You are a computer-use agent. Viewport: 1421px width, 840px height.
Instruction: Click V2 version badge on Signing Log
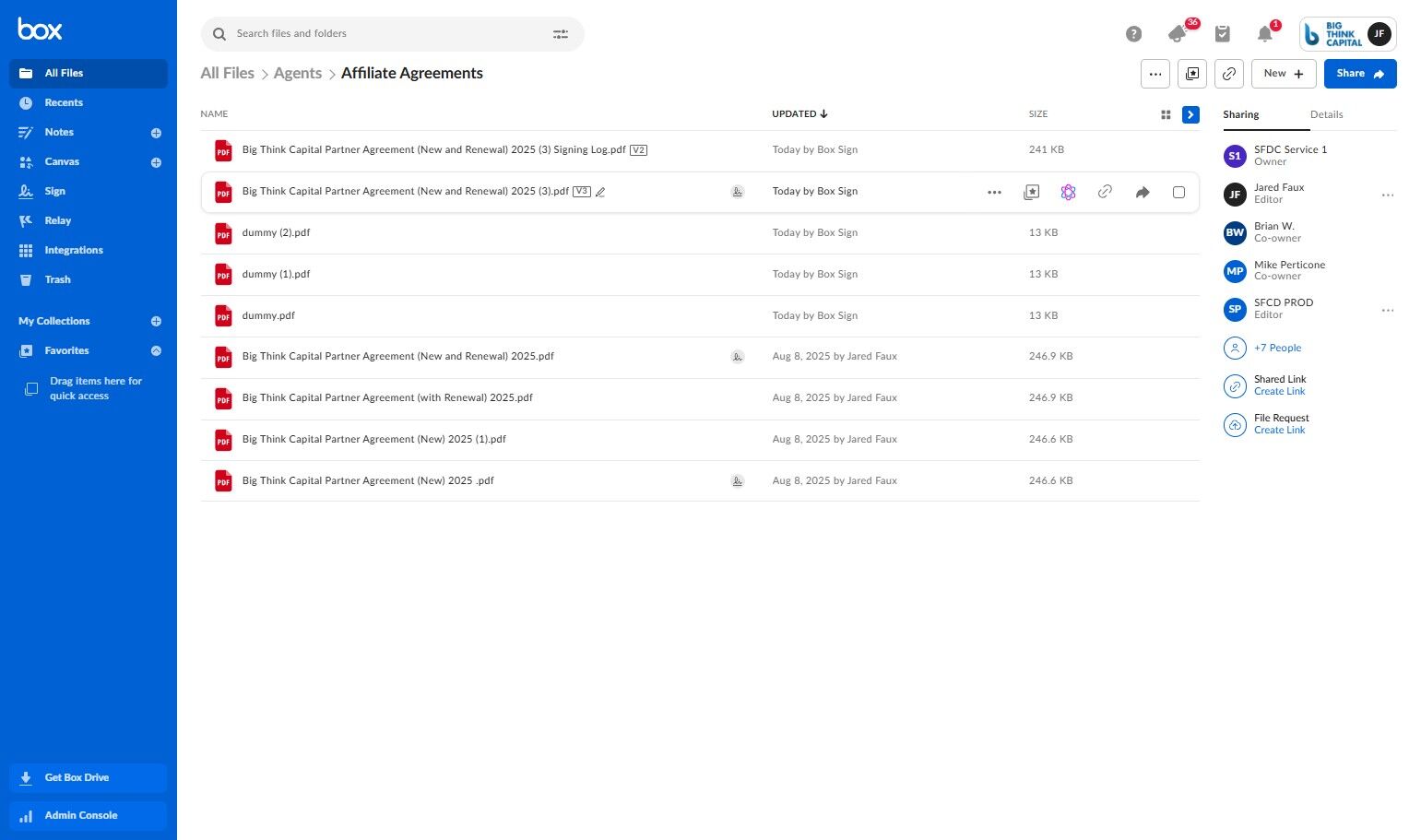(638, 150)
